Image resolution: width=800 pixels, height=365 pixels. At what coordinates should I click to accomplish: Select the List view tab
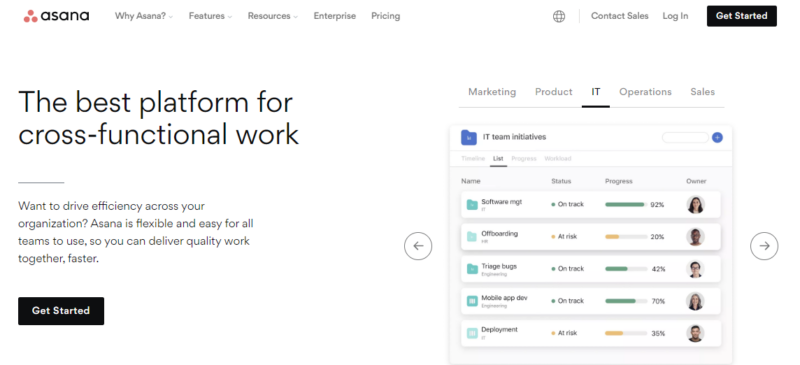(x=498, y=159)
